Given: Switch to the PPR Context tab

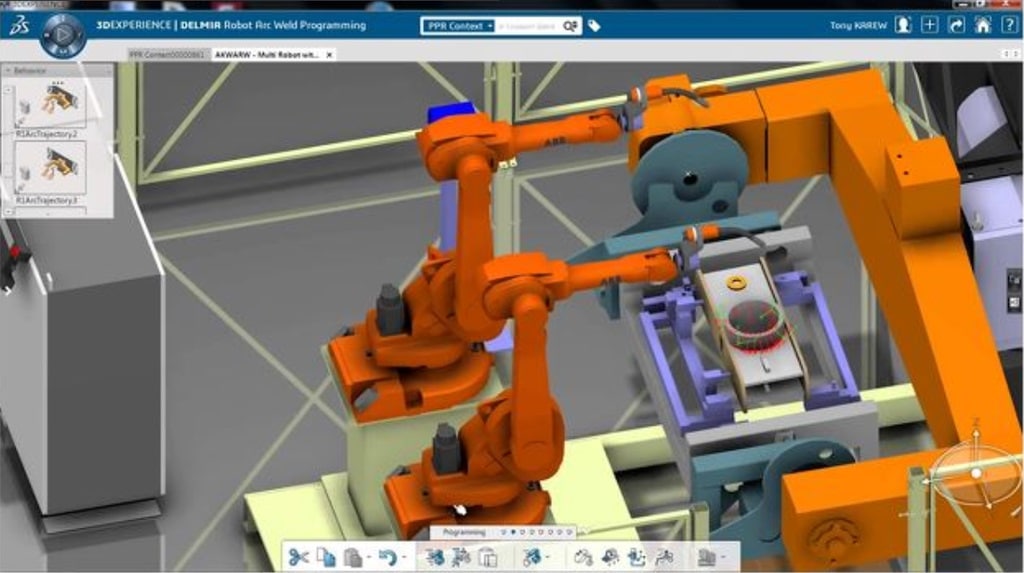Looking at the screenshot, I should [165, 54].
